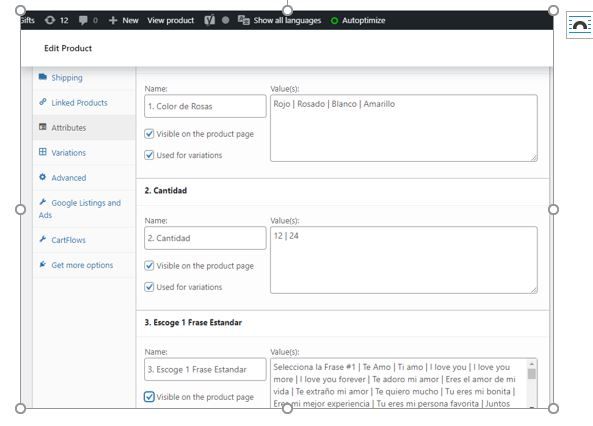The width and height of the screenshot is (593, 426).
Task: Click the name field 3. Escoge 1 Frase Estandar
Action: click(205, 369)
